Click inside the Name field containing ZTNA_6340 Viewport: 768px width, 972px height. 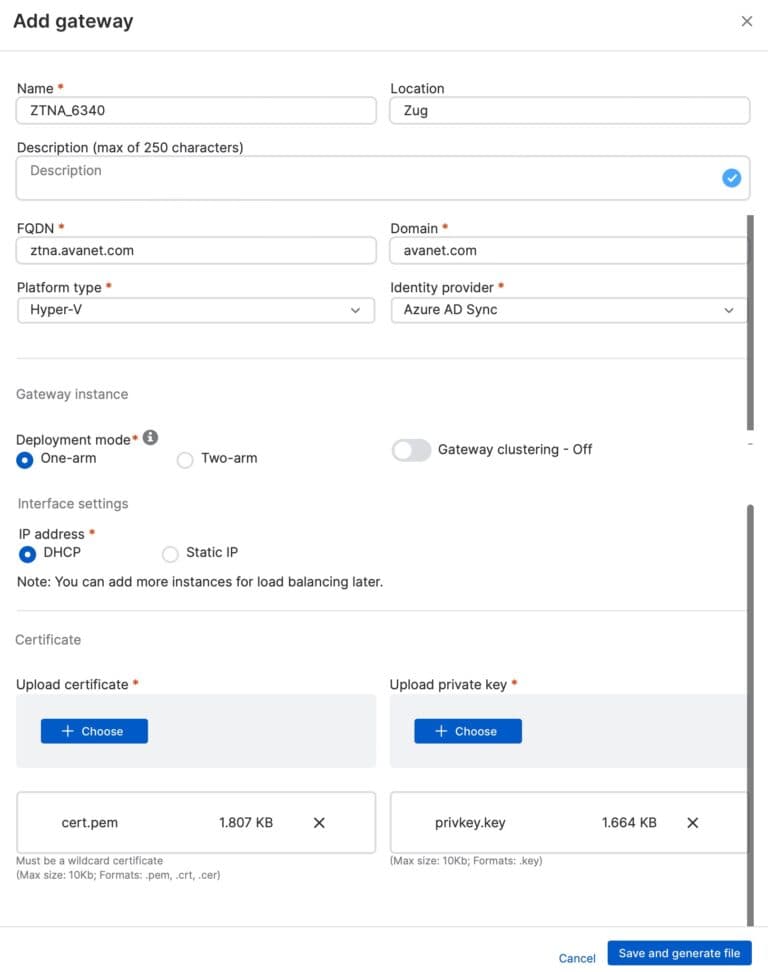(x=196, y=110)
